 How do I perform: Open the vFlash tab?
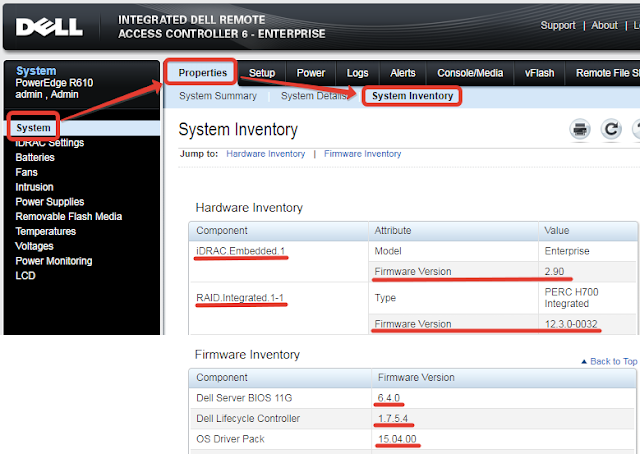539,73
